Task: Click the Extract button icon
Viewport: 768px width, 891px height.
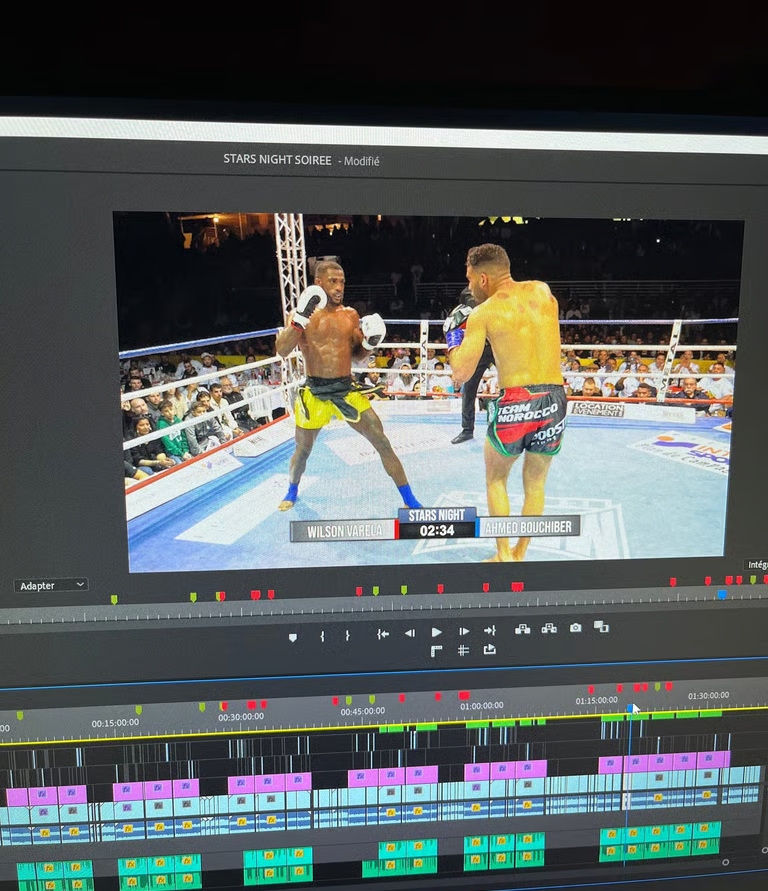Action: click(x=548, y=628)
